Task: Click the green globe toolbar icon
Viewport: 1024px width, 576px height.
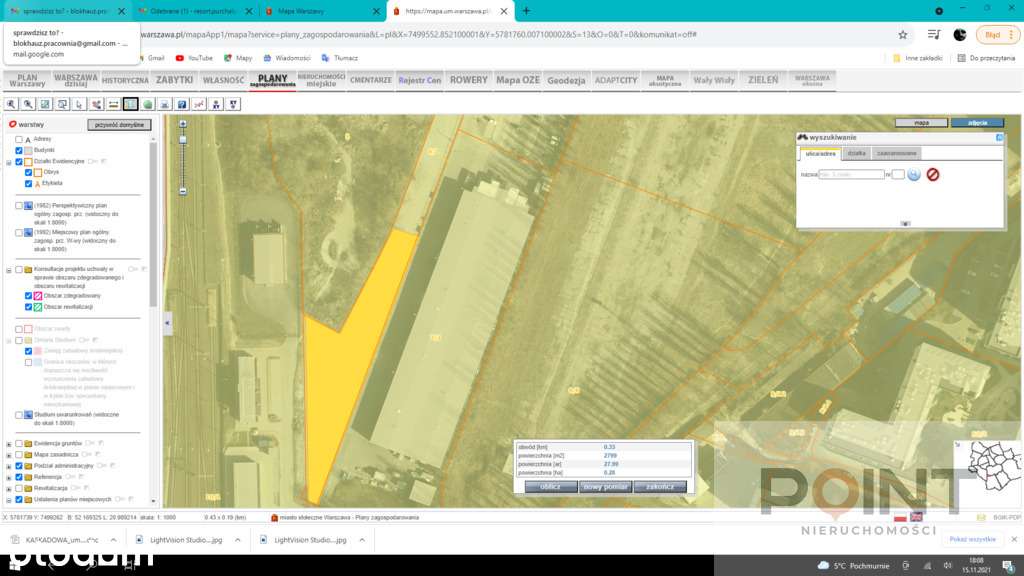Action: click(148, 104)
